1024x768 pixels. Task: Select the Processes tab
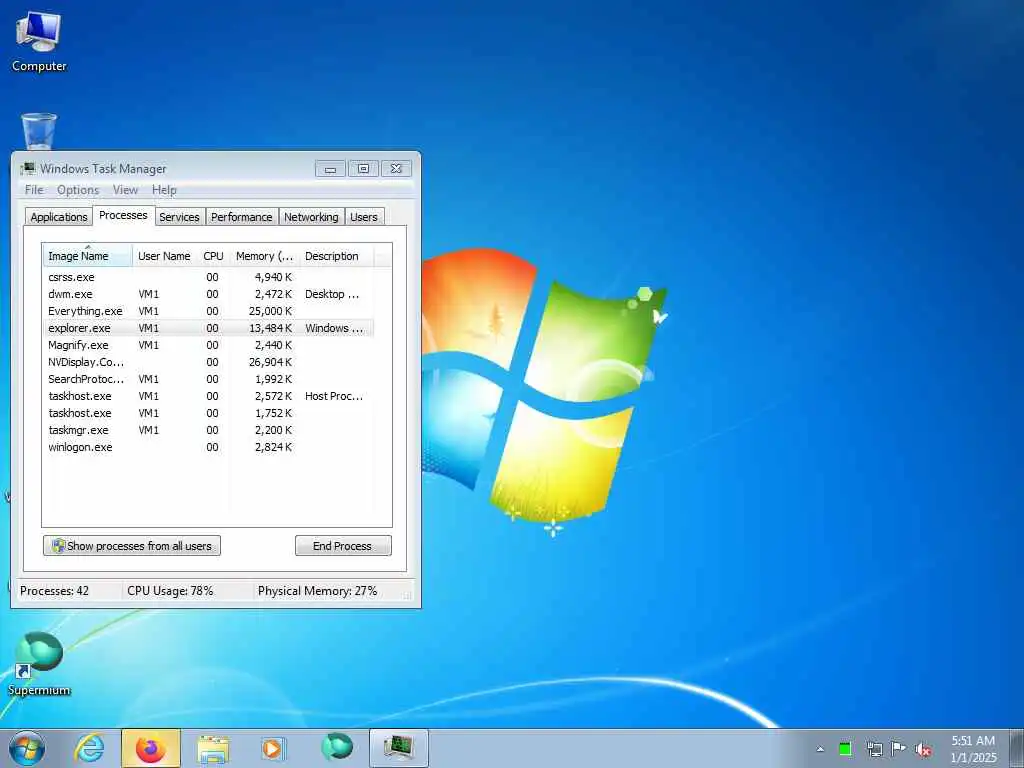123,216
